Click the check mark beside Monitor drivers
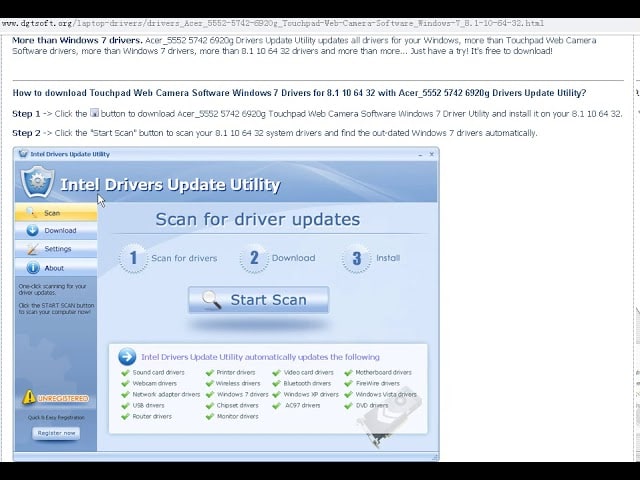 pos(210,416)
